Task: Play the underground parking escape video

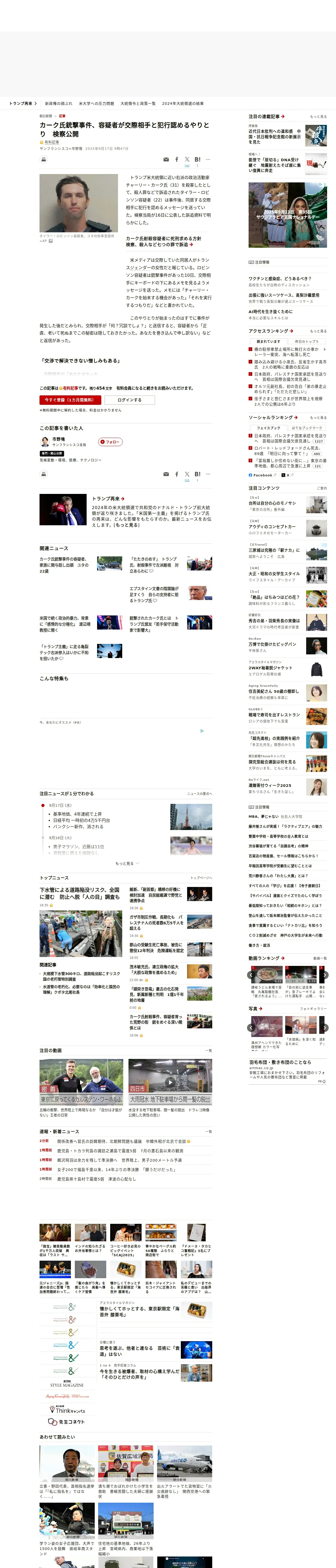Action: coord(170,1082)
